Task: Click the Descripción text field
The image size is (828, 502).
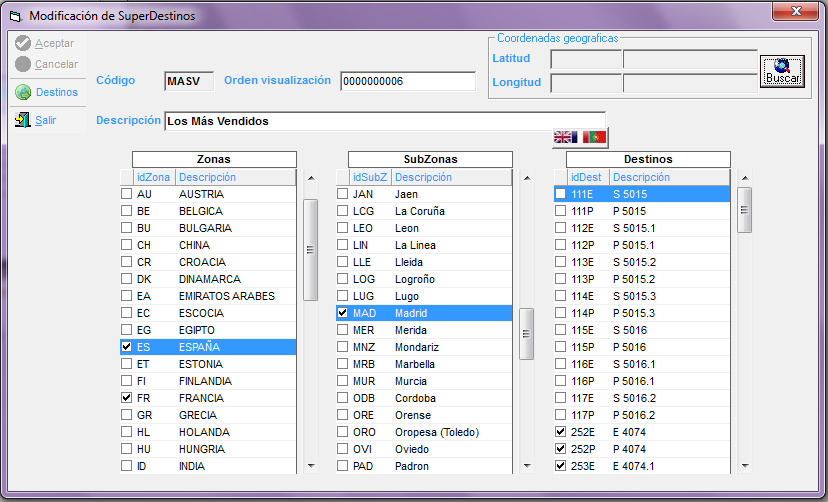Action: 385,121
